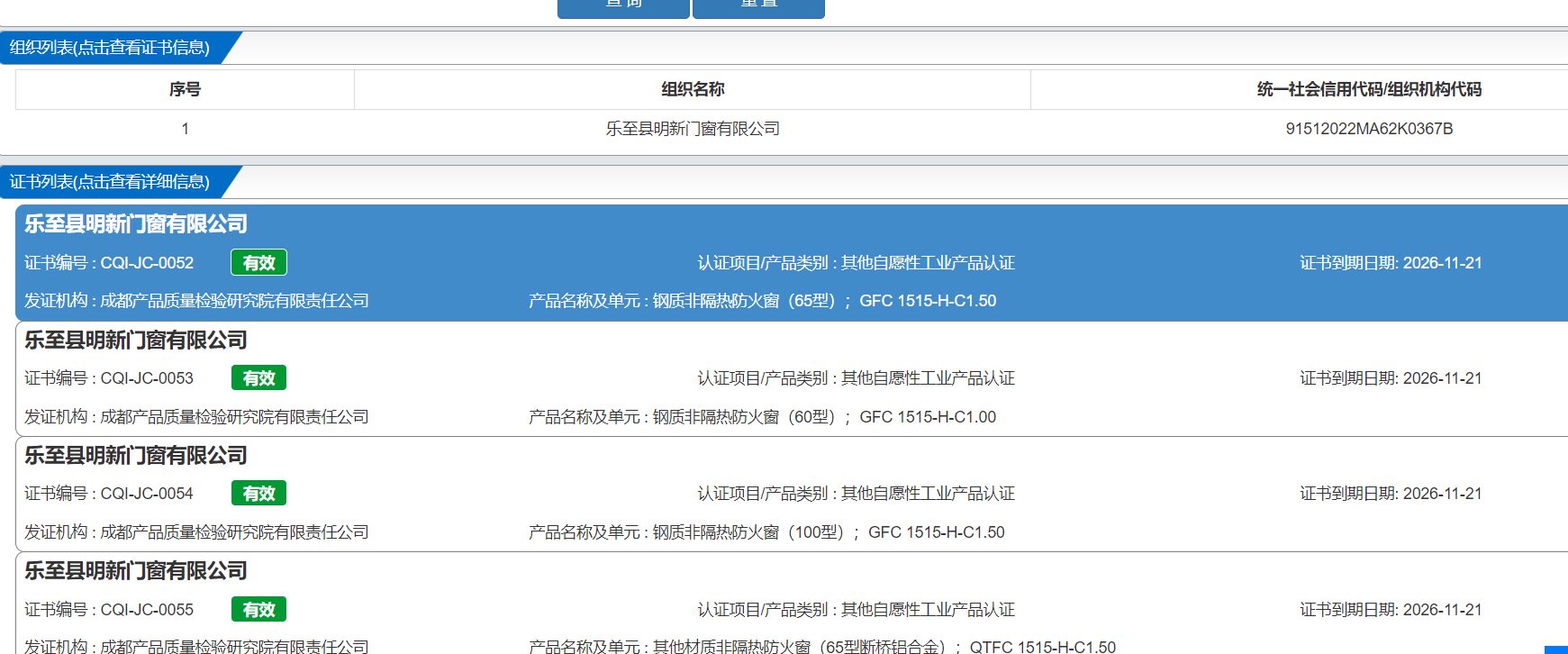Click the 认证项目 text in CQI-JC-0052 card
Screen dimensions: 1568x654
pyautogui.click(x=857, y=263)
